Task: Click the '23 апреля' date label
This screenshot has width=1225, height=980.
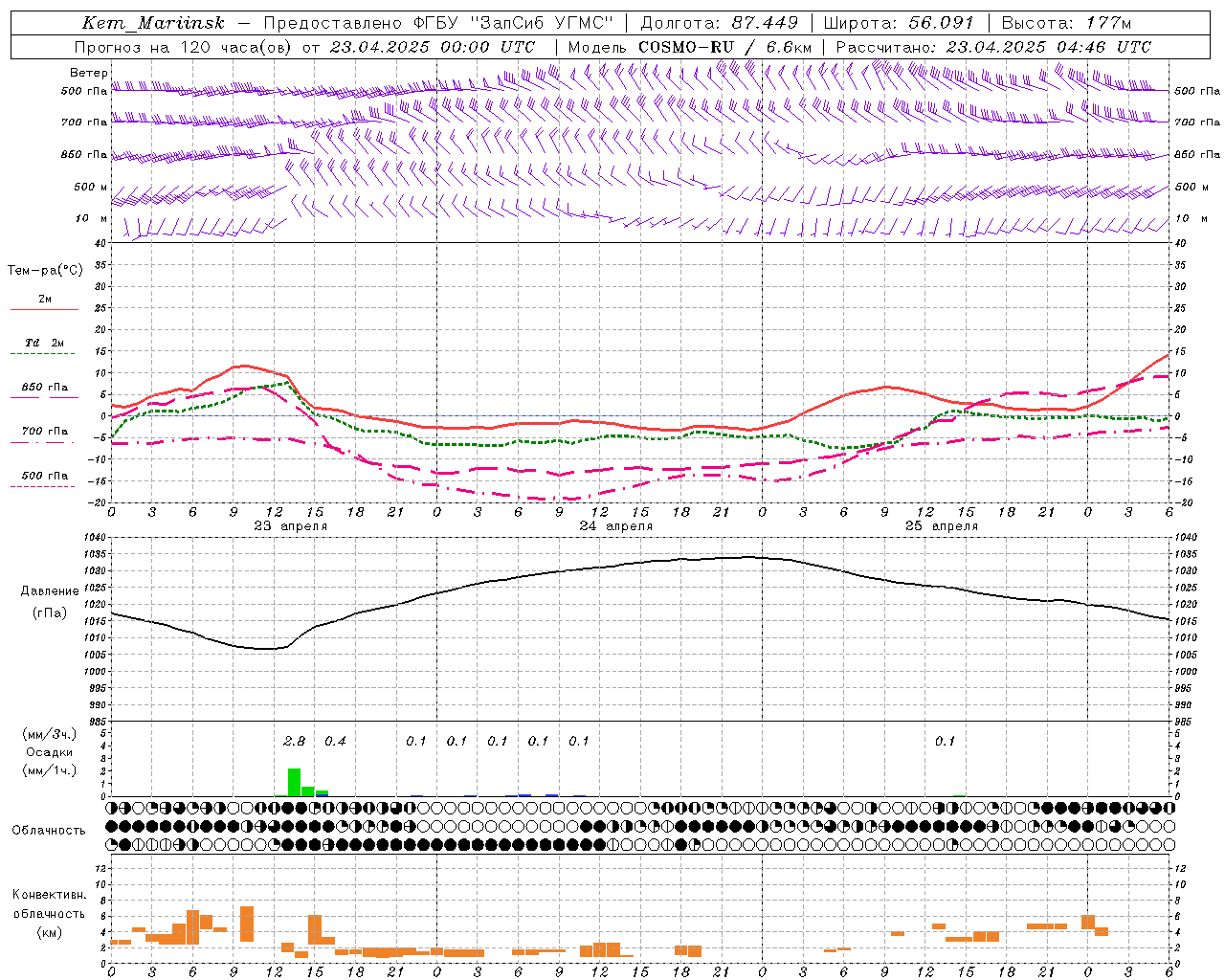Action: point(291,526)
